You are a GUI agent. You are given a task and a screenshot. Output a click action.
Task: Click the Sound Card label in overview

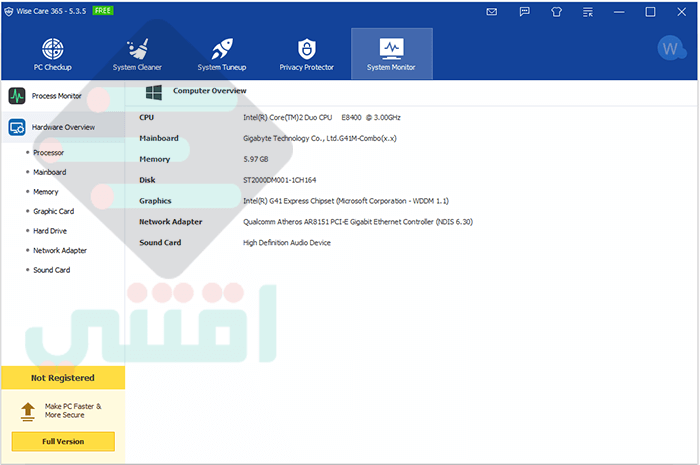click(160, 243)
